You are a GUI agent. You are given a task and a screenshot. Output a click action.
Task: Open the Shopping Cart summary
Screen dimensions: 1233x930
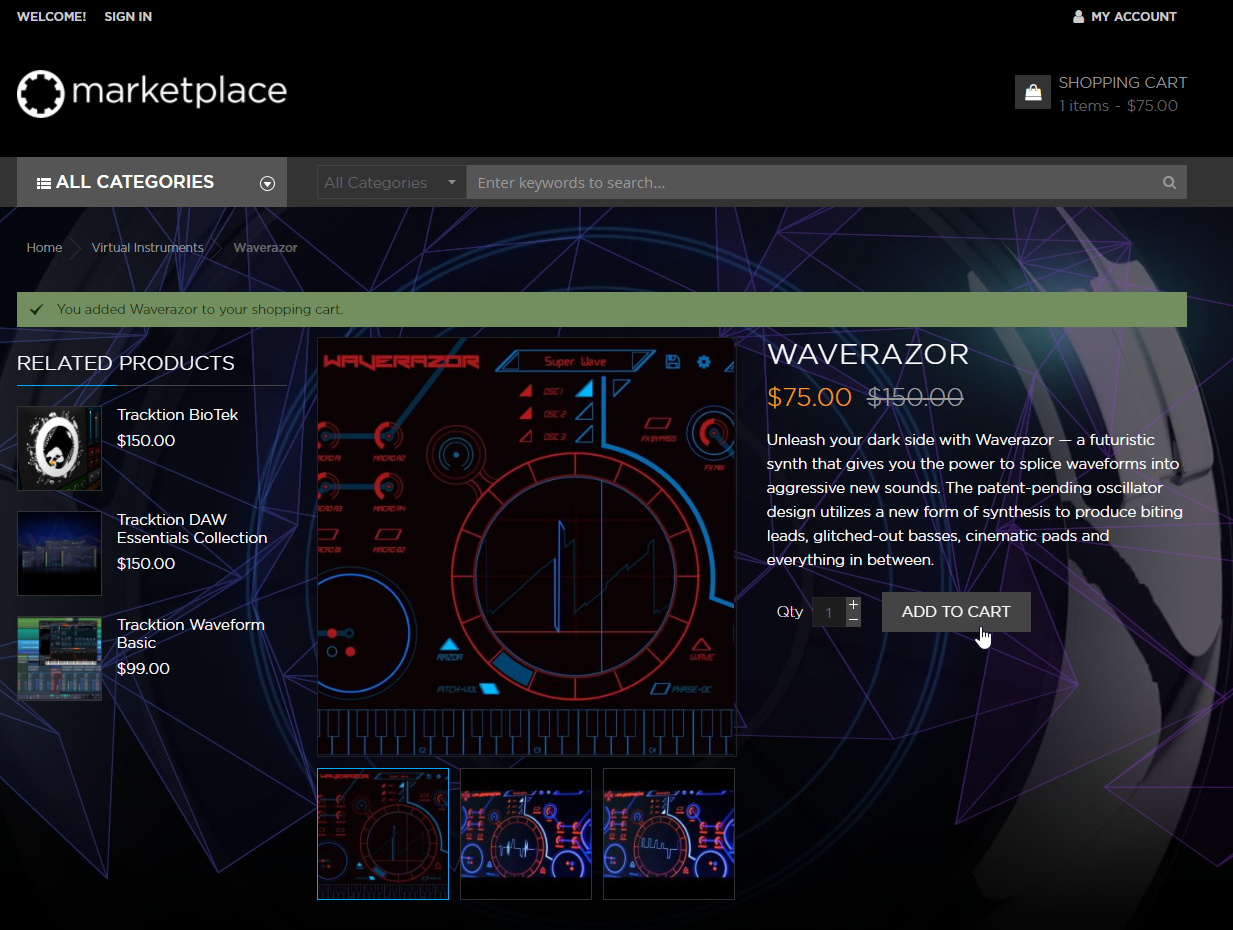(1122, 94)
